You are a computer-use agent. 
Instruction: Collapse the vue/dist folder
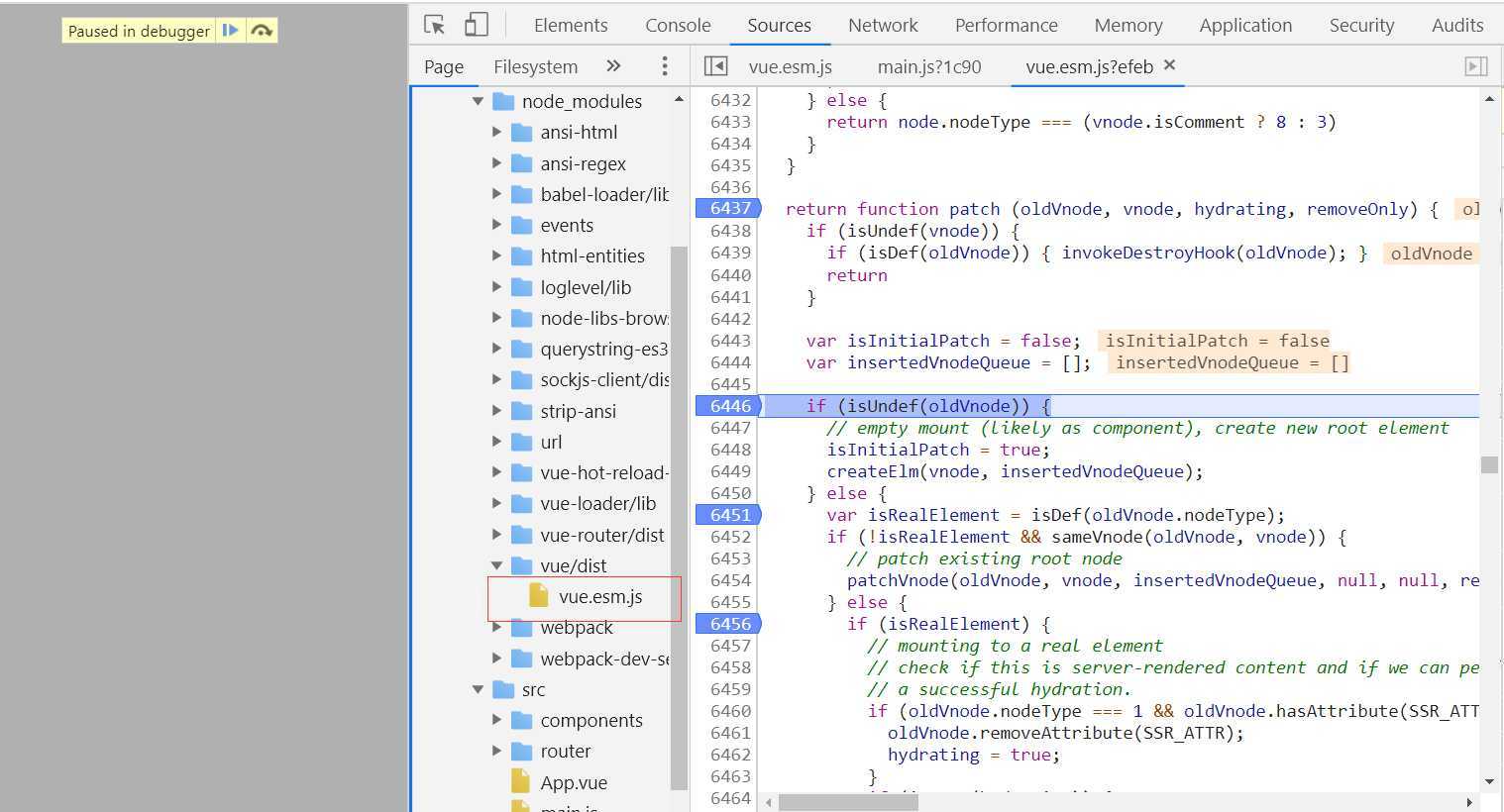click(x=497, y=565)
